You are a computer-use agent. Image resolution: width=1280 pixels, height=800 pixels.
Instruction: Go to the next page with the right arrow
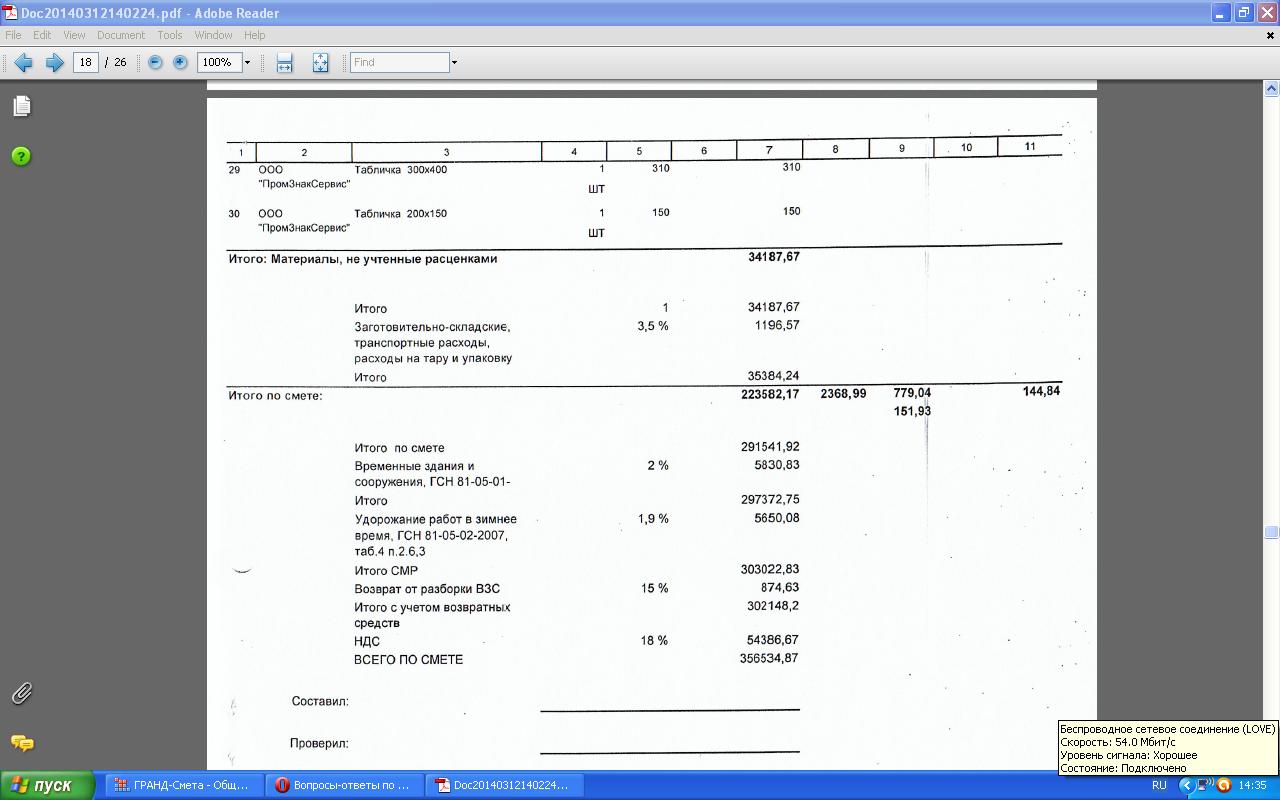coord(55,62)
